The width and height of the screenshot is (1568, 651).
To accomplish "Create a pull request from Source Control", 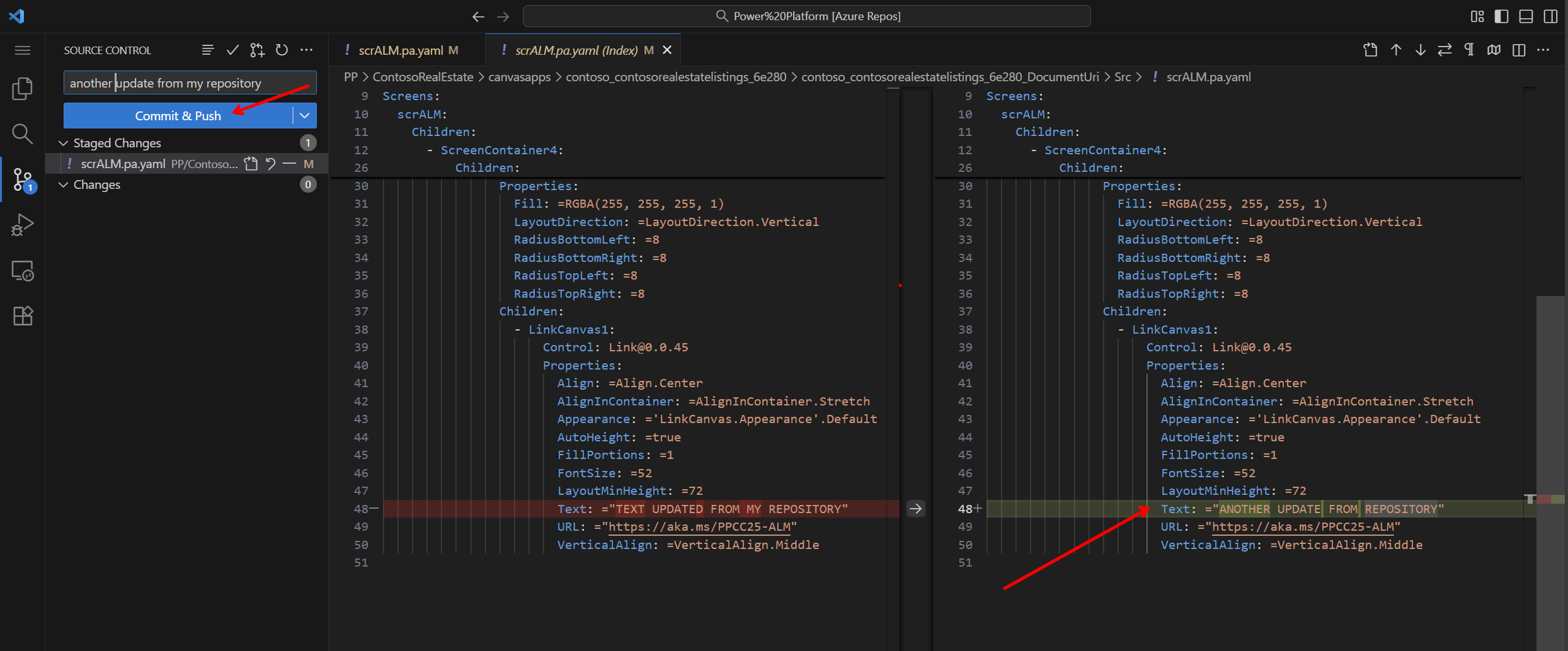I will click(257, 50).
